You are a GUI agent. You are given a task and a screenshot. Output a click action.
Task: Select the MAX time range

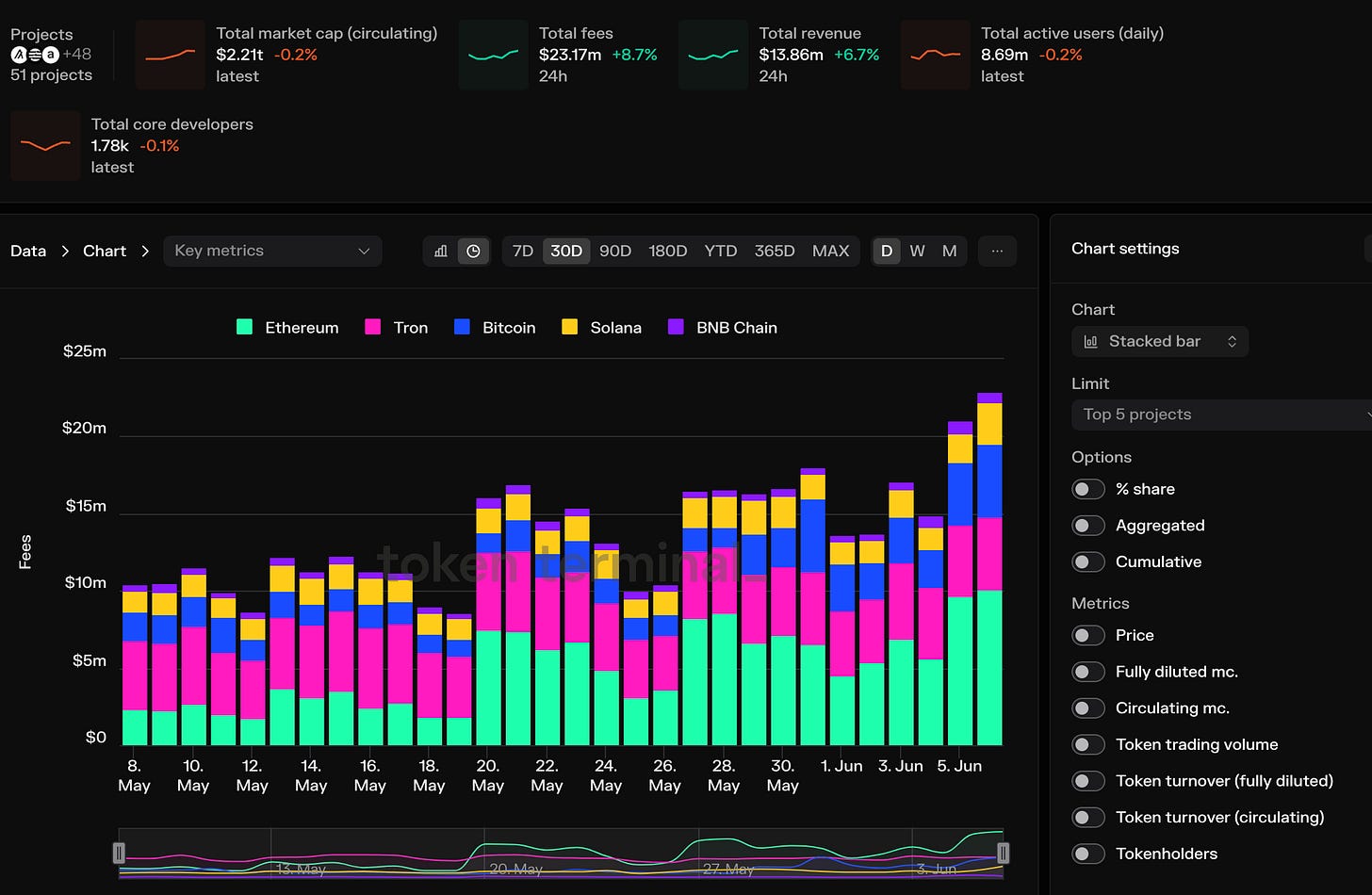pyautogui.click(x=831, y=252)
